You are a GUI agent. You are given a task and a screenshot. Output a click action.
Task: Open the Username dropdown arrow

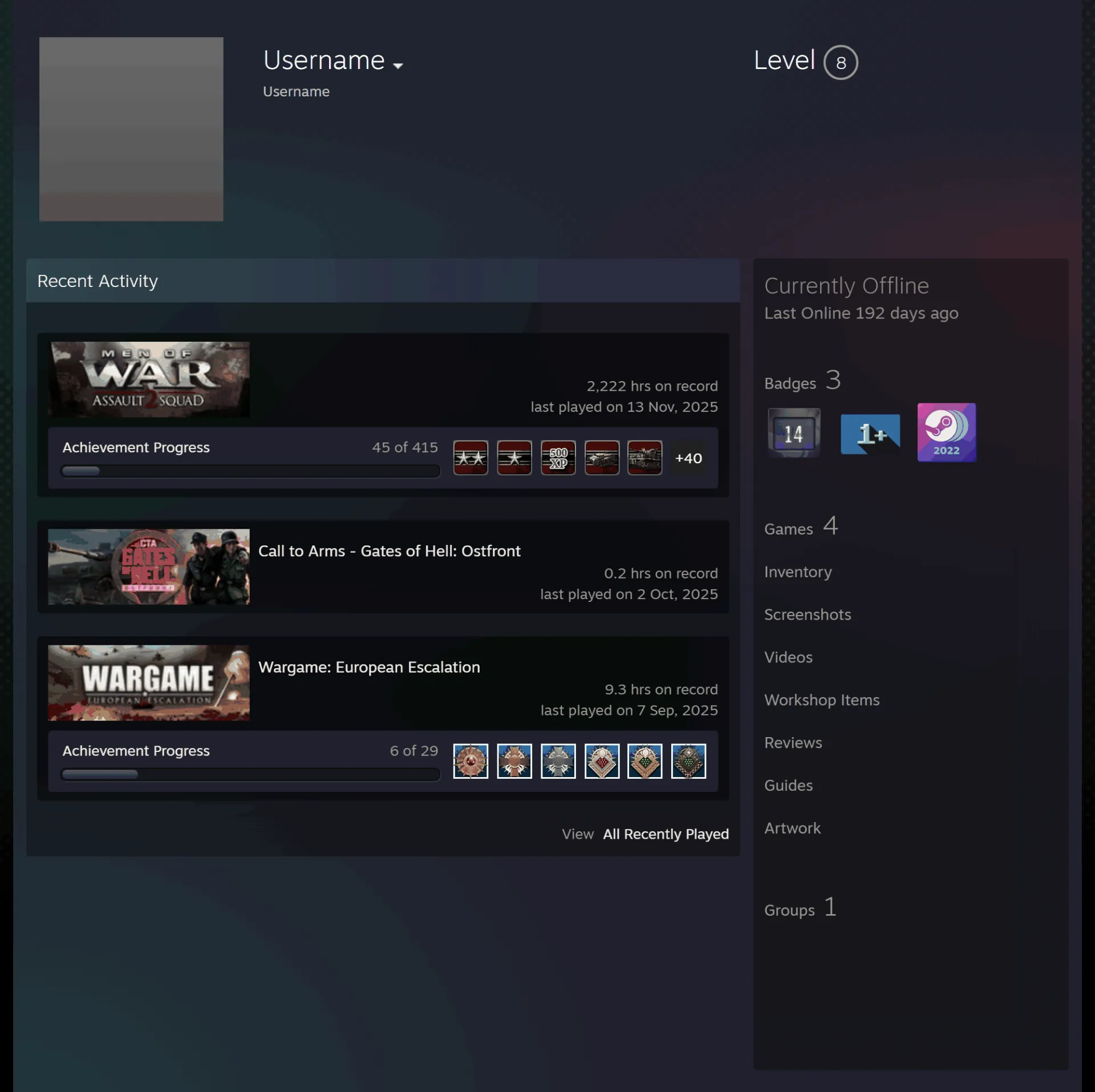click(x=398, y=66)
